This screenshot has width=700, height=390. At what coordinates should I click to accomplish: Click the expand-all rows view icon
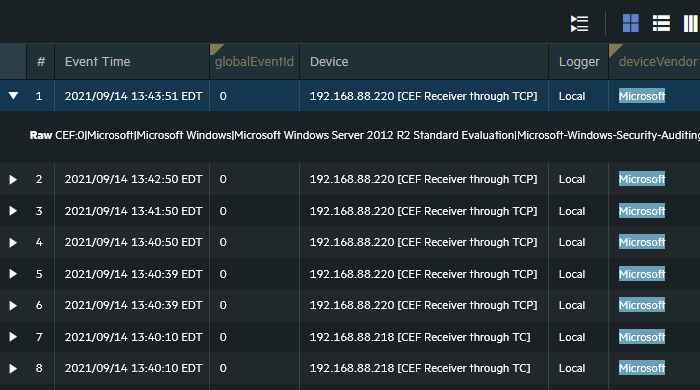click(579, 24)
